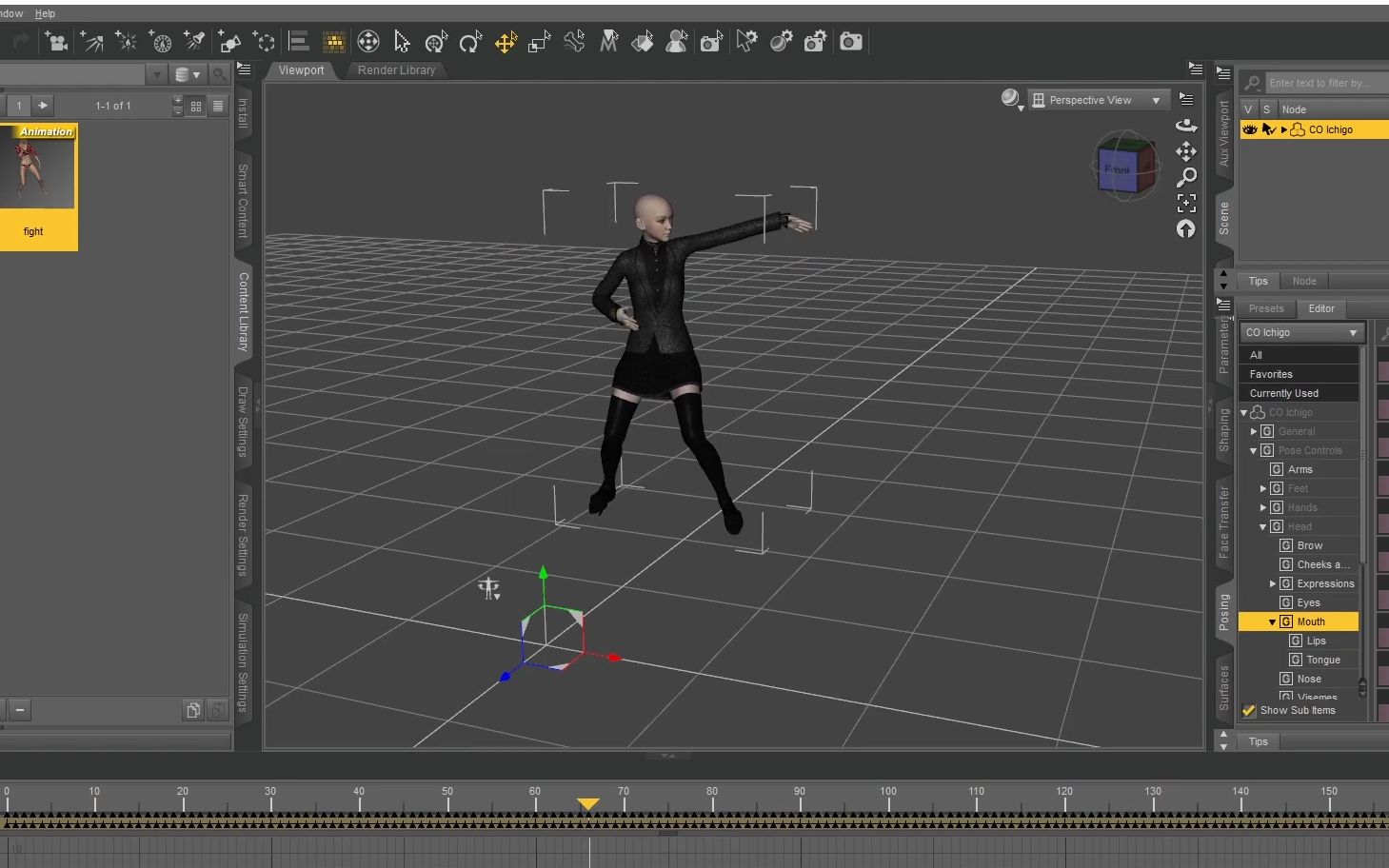Expand the CO Ichigo scene node

(x=1283, y=129)
